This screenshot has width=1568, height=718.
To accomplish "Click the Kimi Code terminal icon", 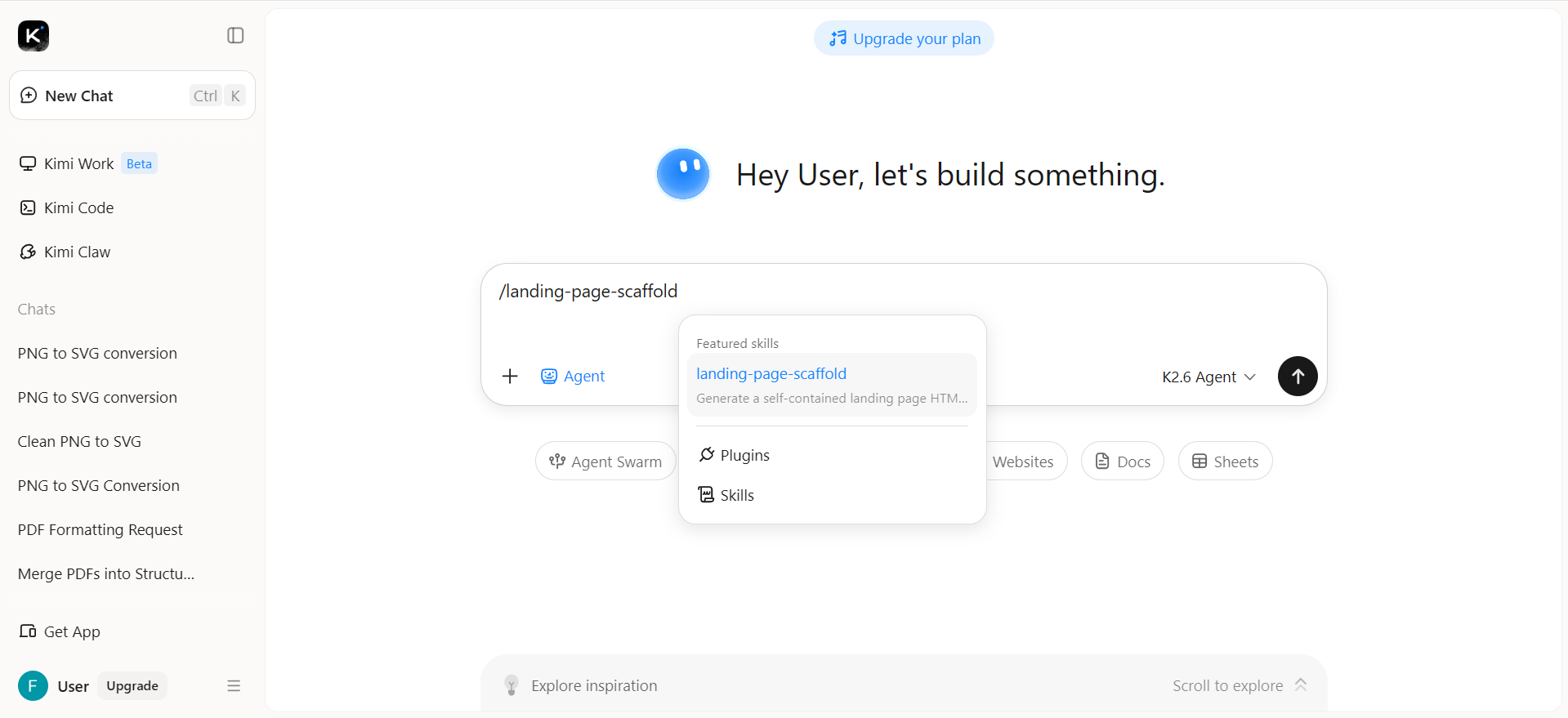I will [x=28, y=207].
